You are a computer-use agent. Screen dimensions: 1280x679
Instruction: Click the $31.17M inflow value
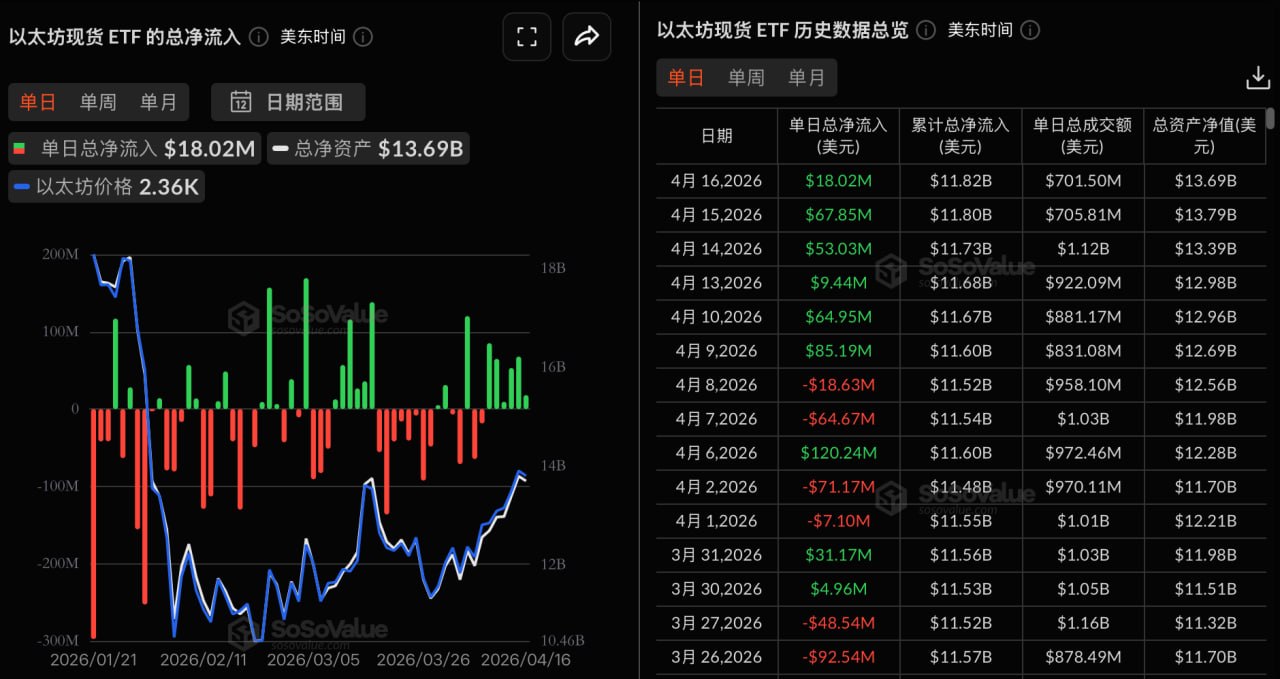coord(838,555)
